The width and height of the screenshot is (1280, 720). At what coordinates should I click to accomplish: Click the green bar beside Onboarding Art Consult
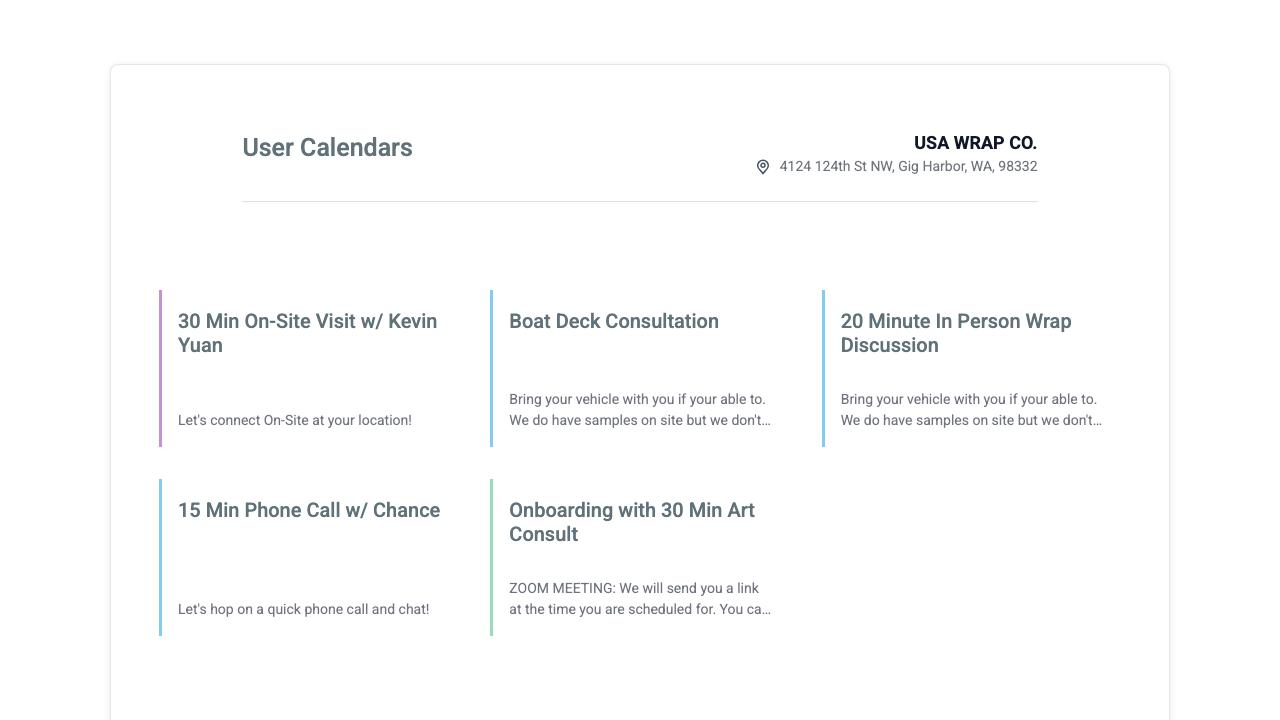click(491, 557)
